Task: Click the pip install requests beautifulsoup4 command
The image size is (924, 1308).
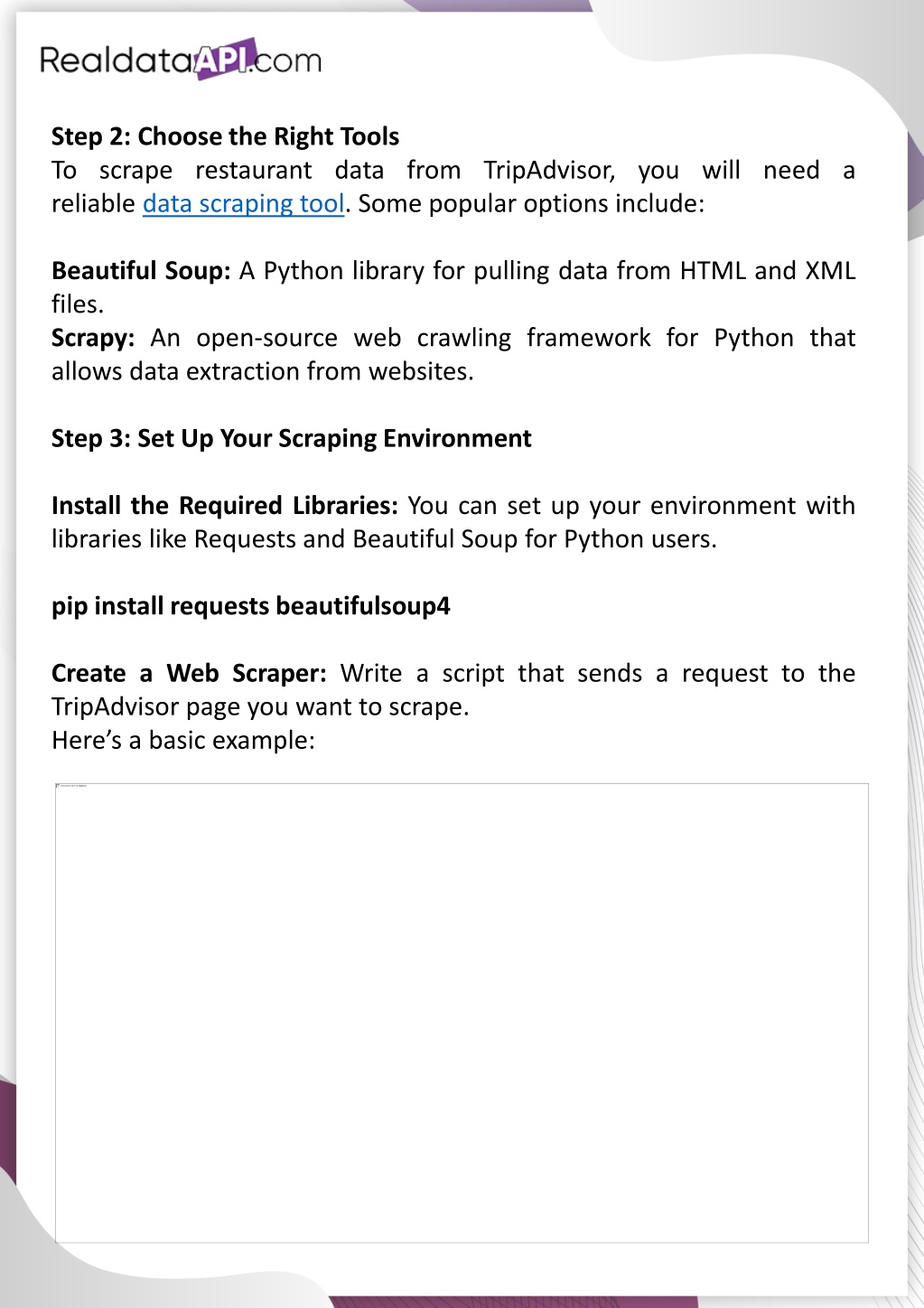Action: point(251,606)
